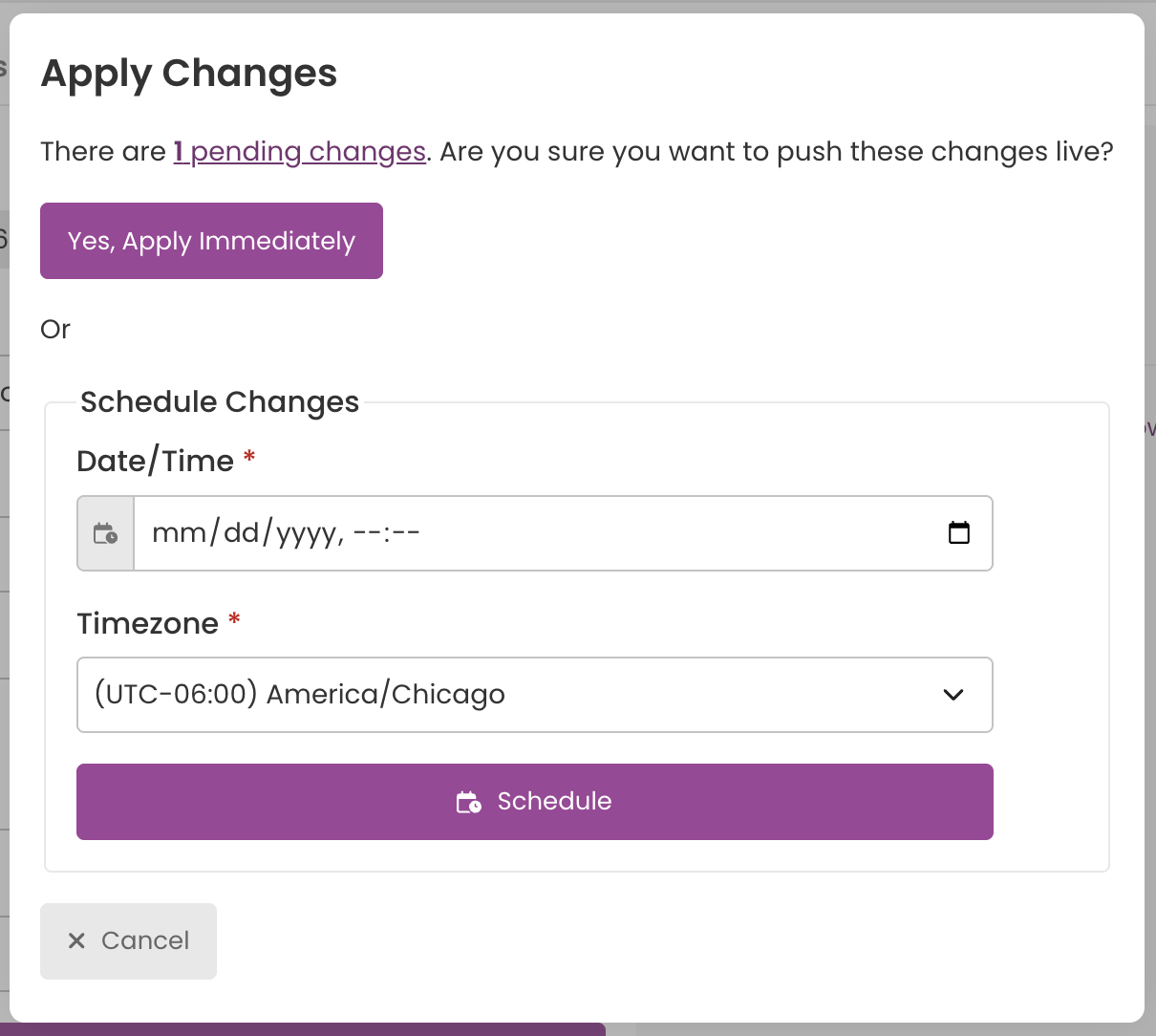Select the '--:--' time segment
This screenshot has width=1156, height=1036.
point(386,532)
